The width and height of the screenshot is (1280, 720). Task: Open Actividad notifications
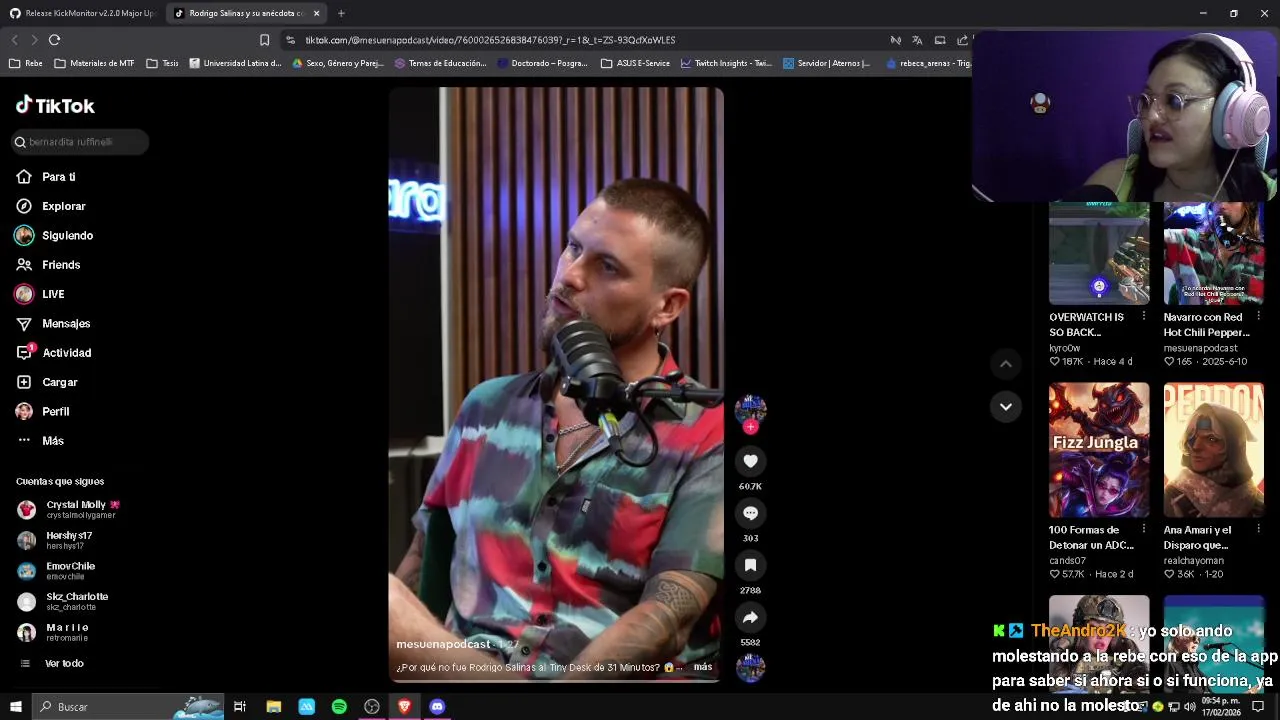point(53,353)
